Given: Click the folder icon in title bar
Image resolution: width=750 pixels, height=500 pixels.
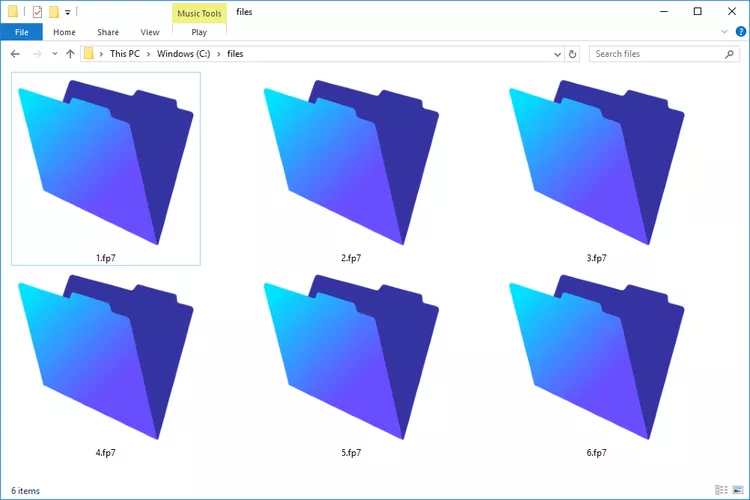Looking at the screenshot, I should pos(13,11).
